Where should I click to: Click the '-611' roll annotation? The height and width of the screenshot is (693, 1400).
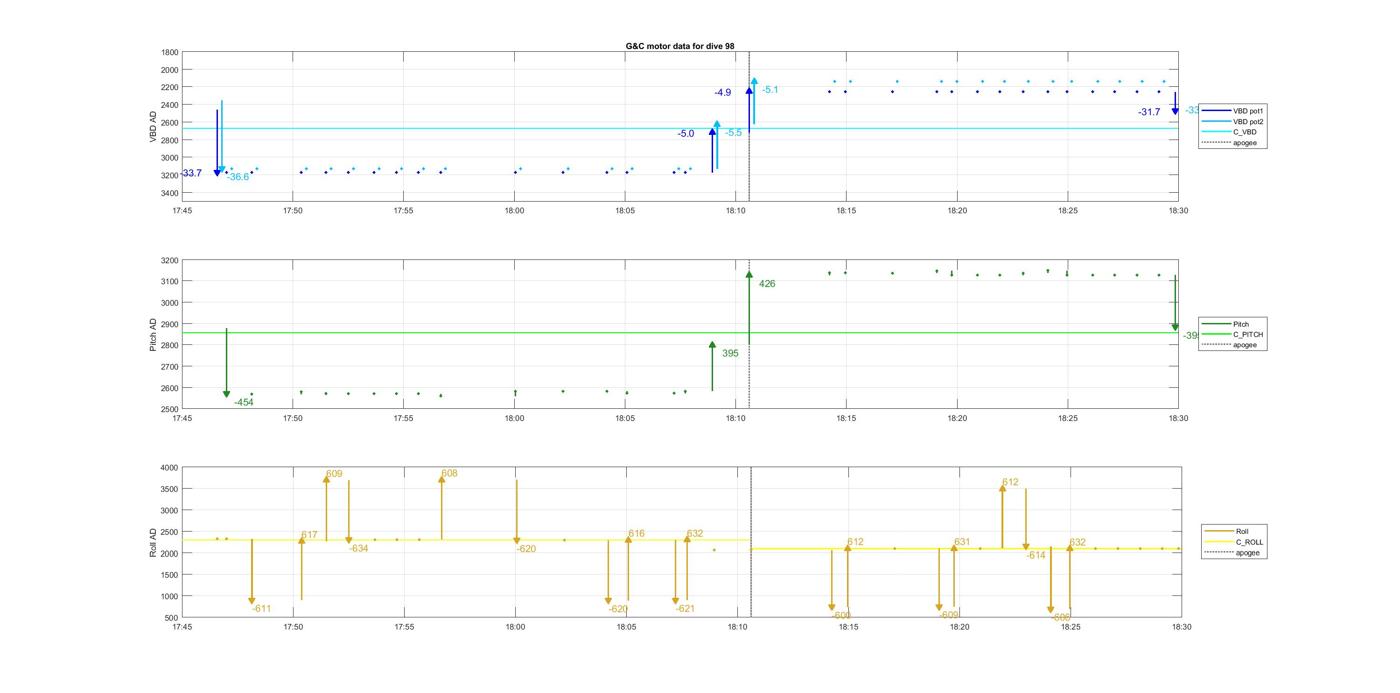(x=262, y=609)
